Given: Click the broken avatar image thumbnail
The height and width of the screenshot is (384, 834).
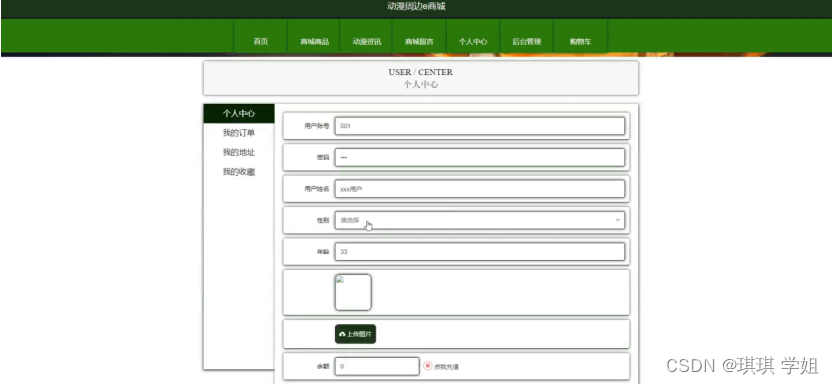Looking at the screenshot, I should (x=353, y=293).
